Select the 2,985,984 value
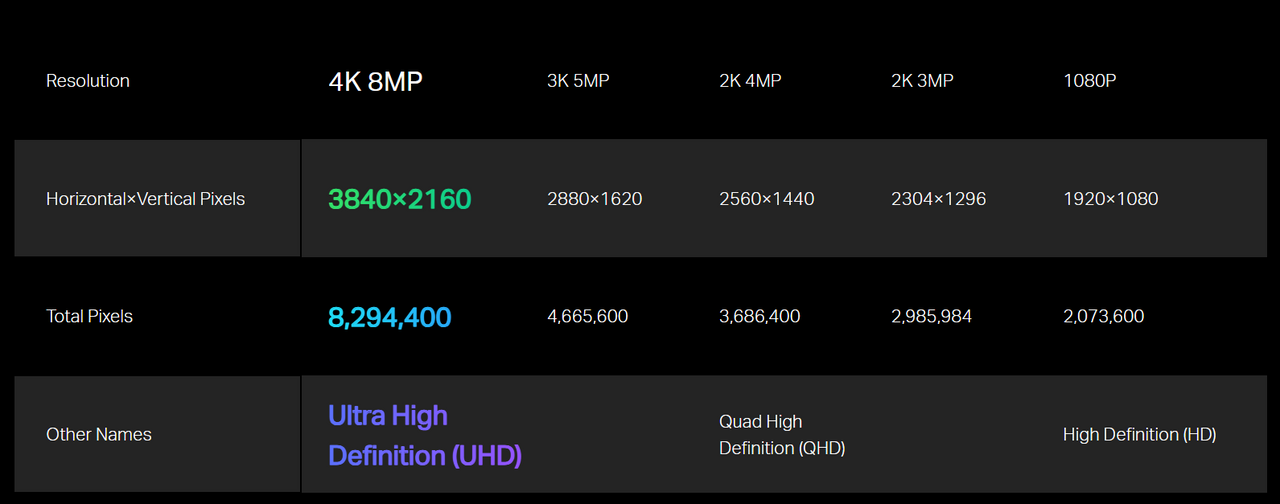The image size is (1280, 504). [932, 317]
